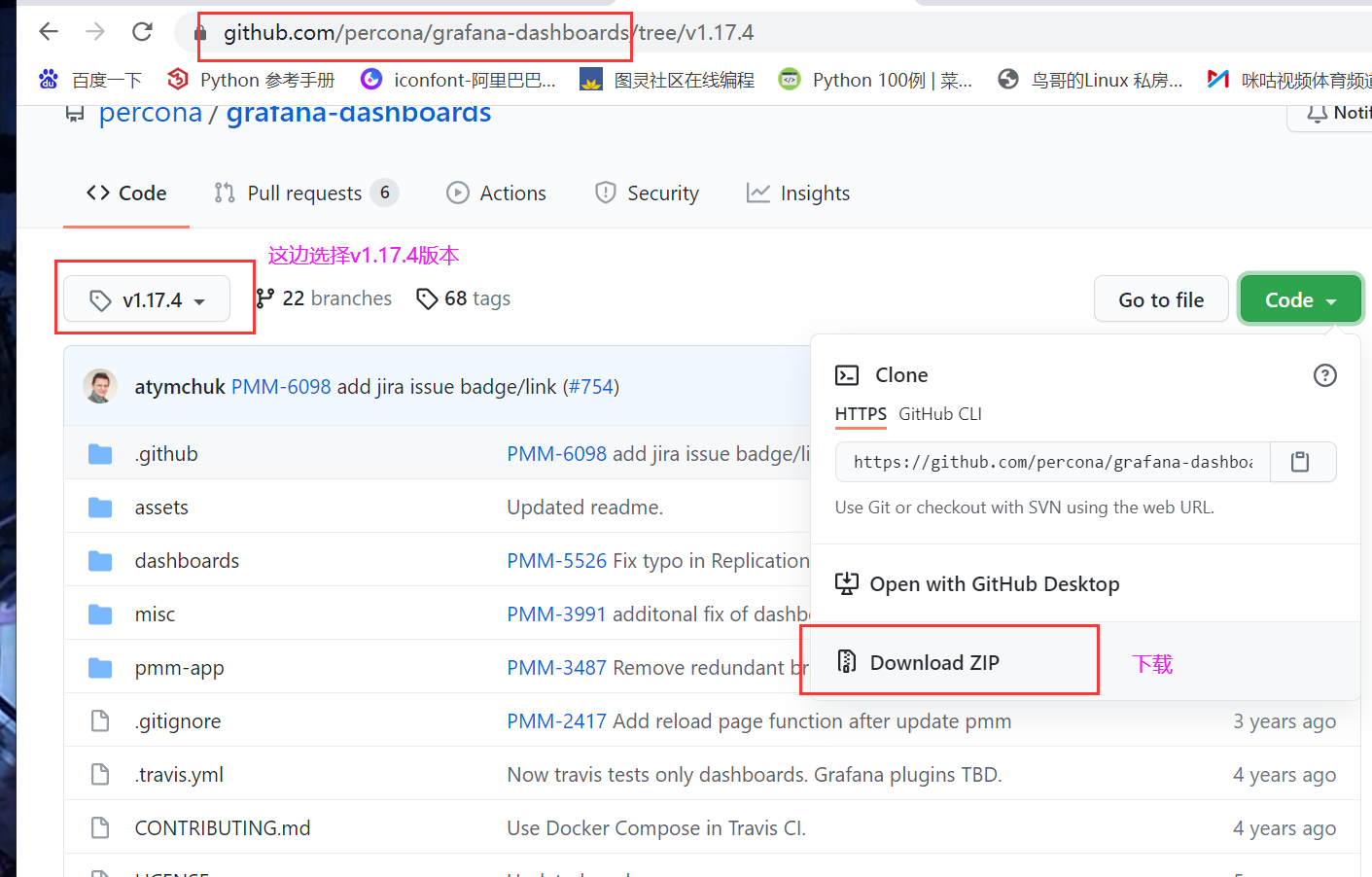Click the Go to file button
1372x877 pixels.
pyautogui.click(x=1161, y=299)
